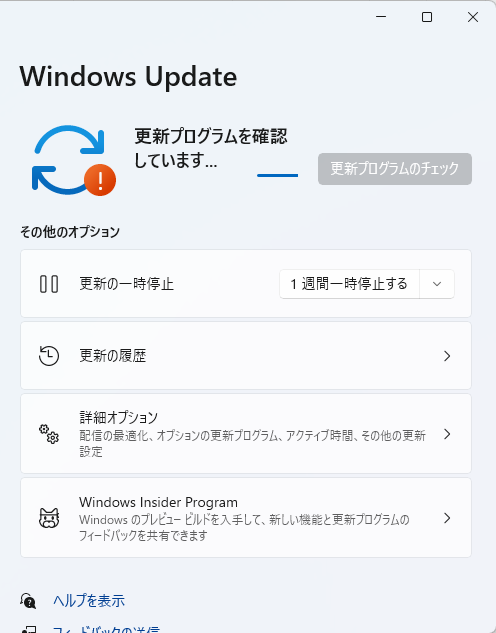Screen dimensions: 496x633
Task: Expand the pause duration dropdown arrow
Action: [437, 284]
